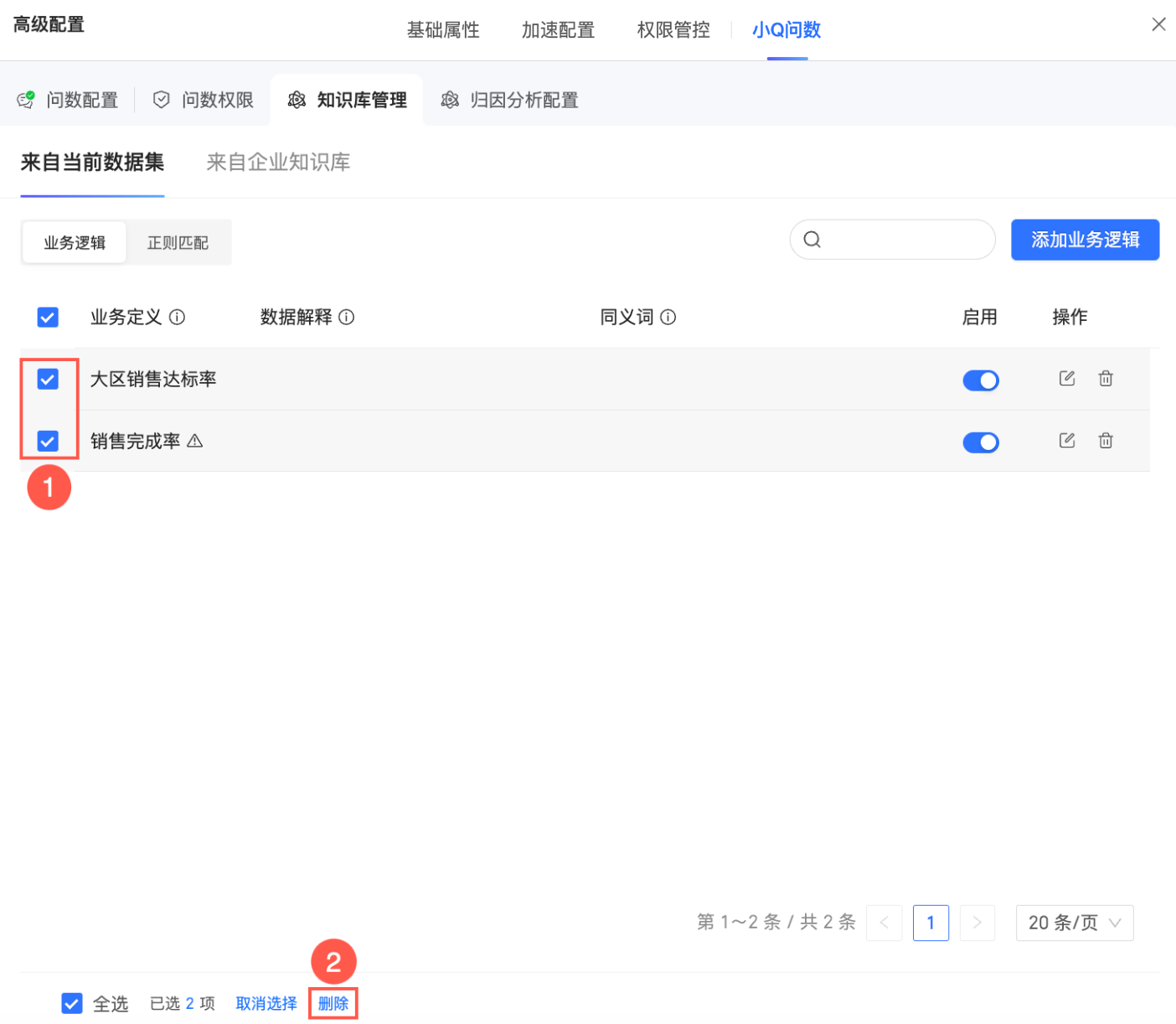Image resolution: width=1176 pixels, height=1024 pixels.
Task: Click 添加业务逻辑 button
Action: point(1085,240)
